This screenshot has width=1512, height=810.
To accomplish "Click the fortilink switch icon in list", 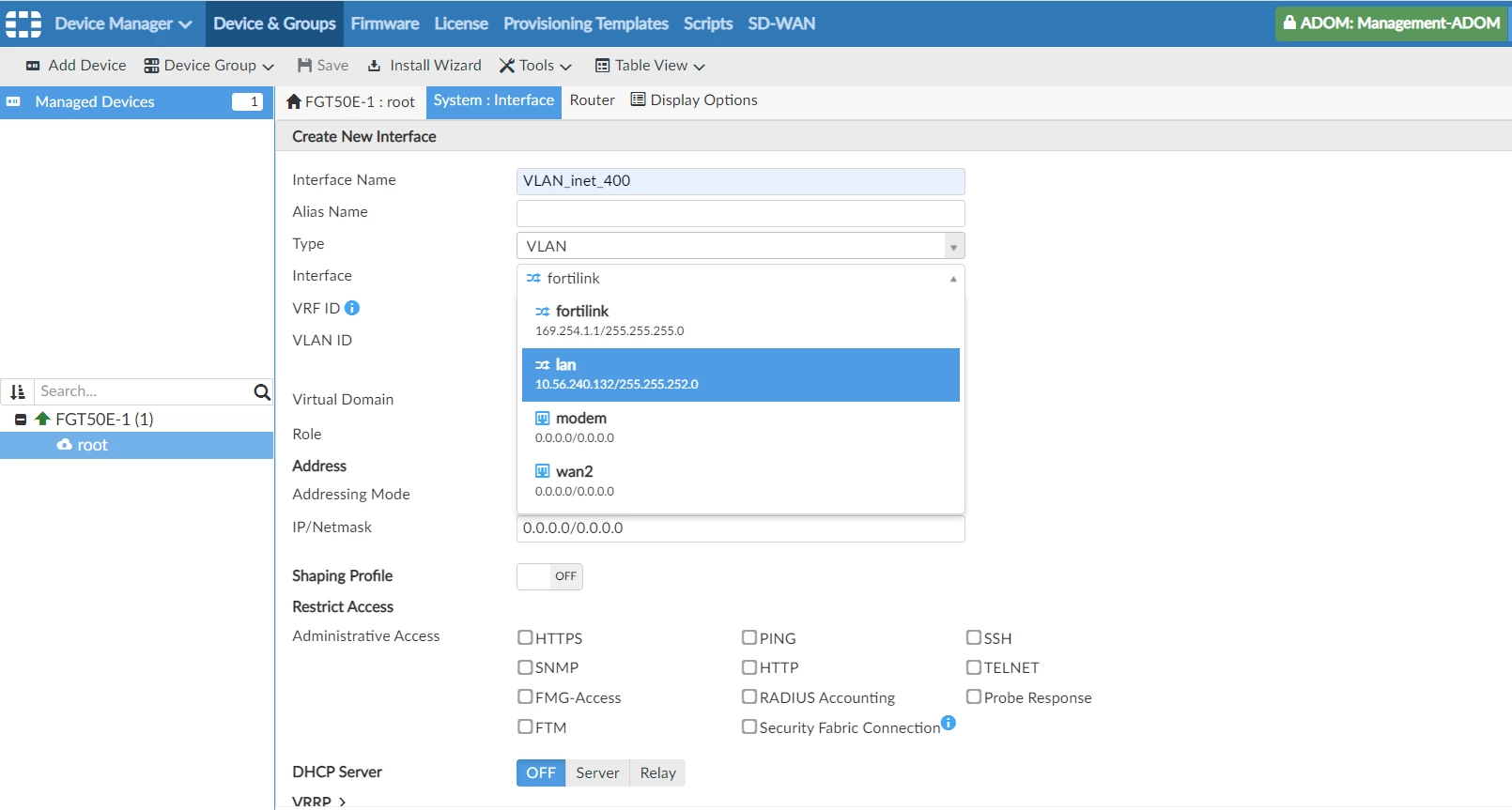I will pyautogui.click(x=543, y=312).
